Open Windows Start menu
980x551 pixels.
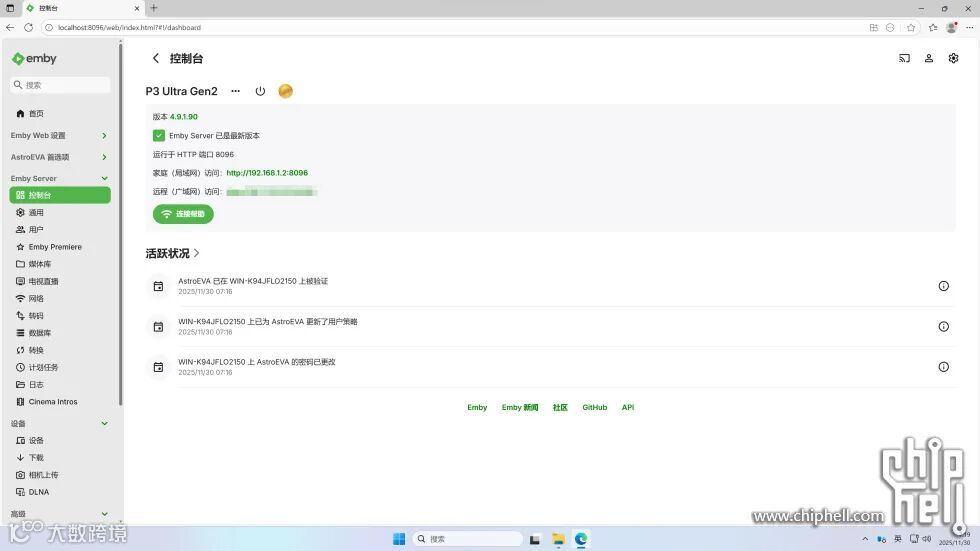coord(399,539)
